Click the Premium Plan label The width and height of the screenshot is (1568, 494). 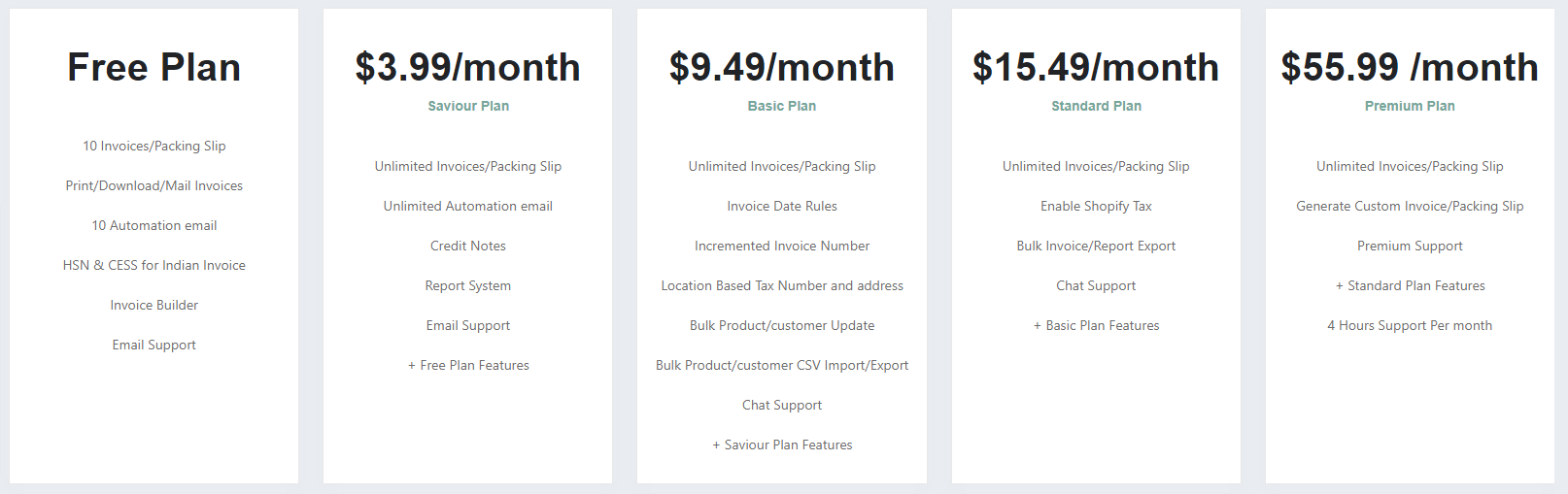[x=1410, y=106]
